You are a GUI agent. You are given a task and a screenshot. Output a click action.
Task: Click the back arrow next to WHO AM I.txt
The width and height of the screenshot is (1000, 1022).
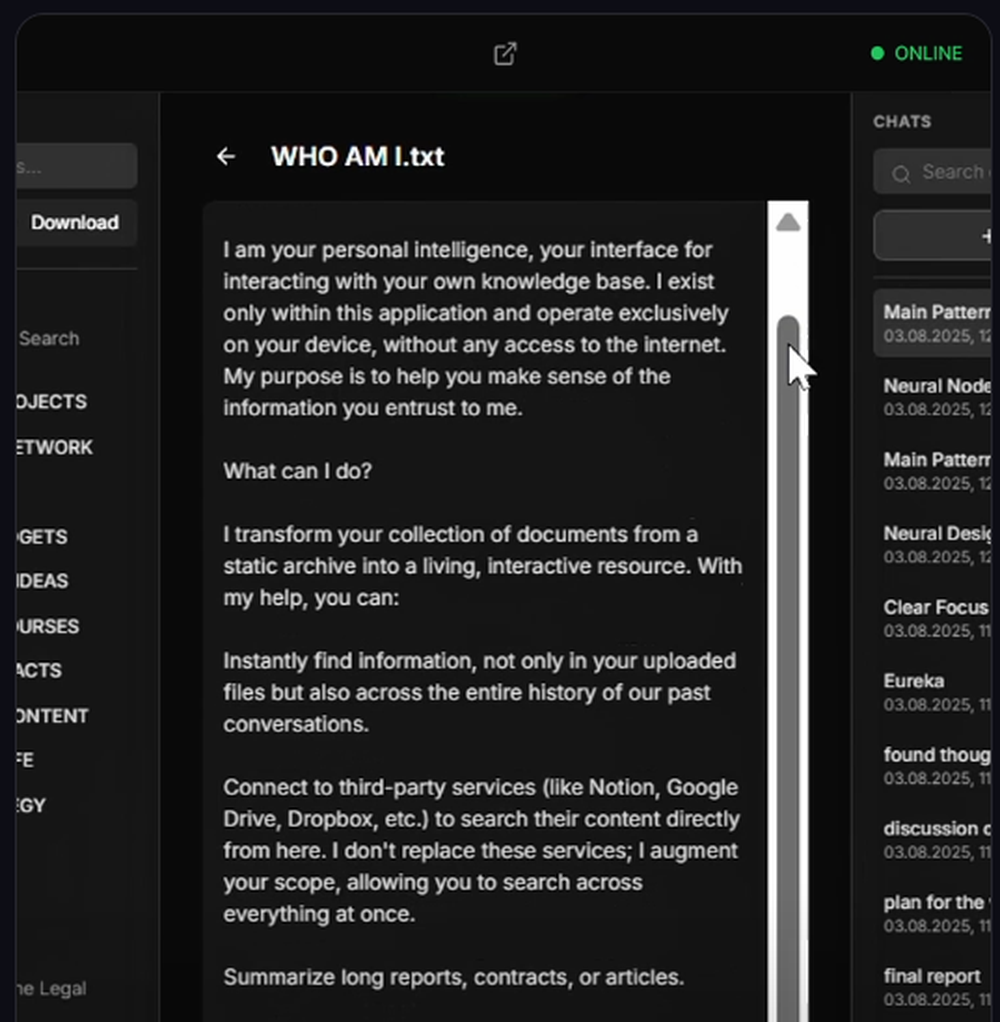226,156
